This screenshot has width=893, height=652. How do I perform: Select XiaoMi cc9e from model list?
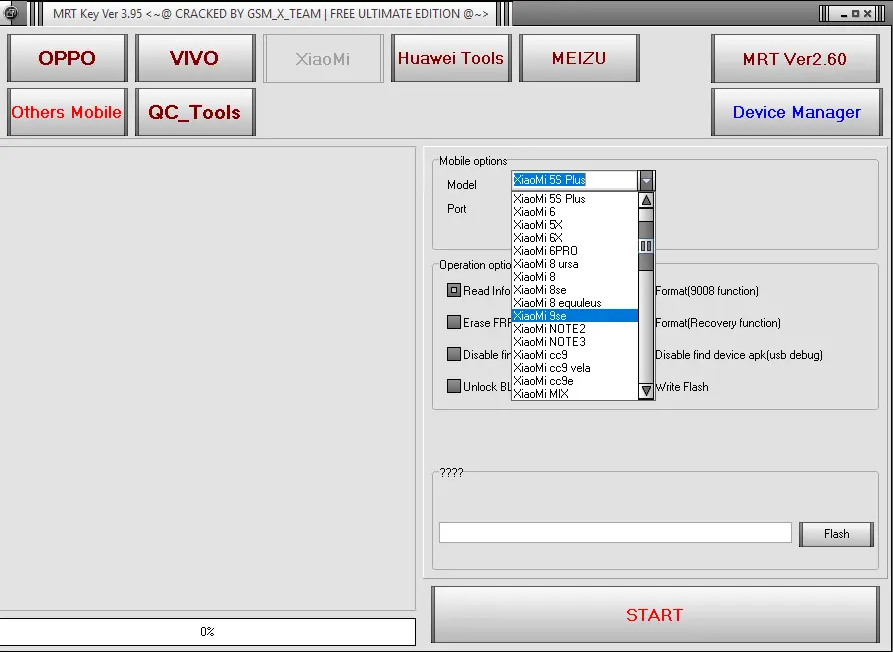coord(575,381)
